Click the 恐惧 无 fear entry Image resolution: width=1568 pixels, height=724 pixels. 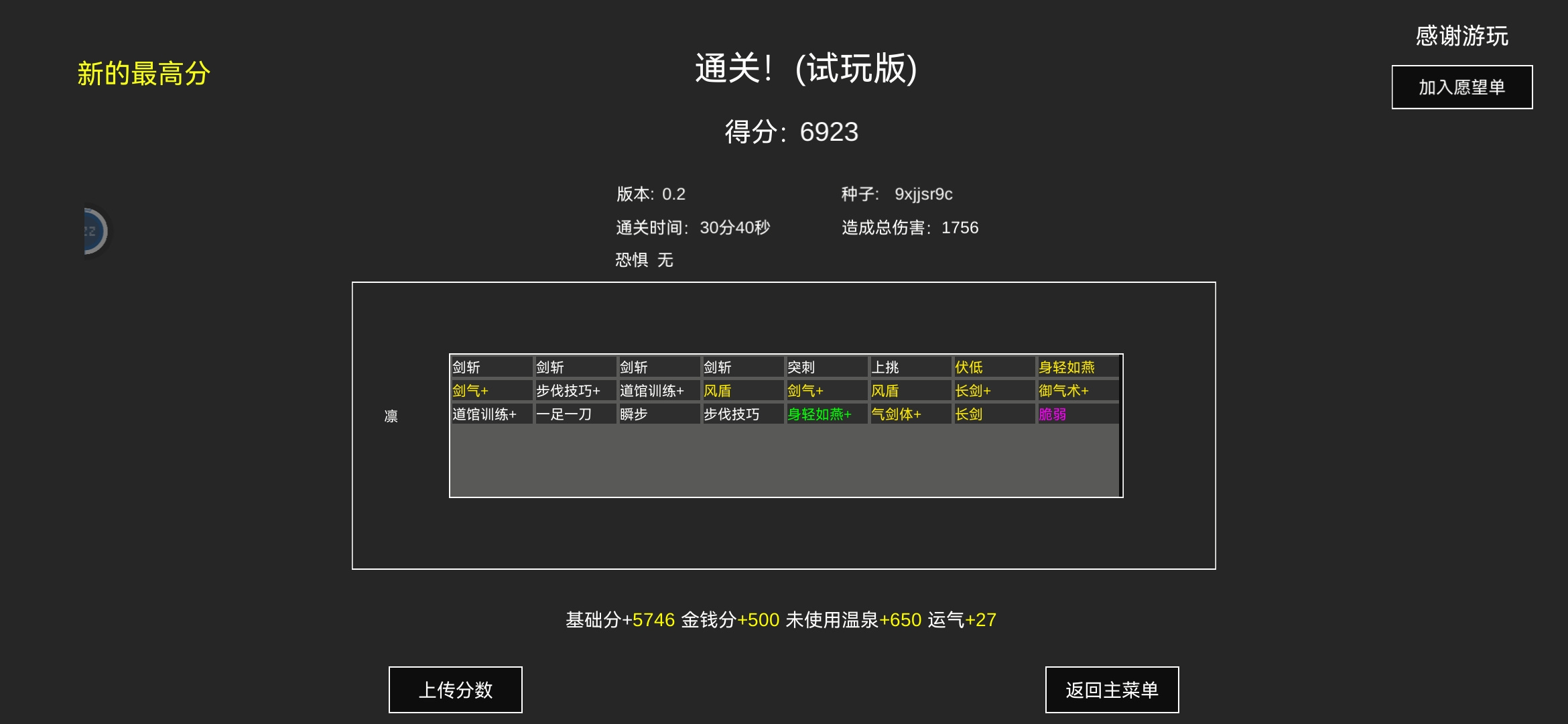[x=644, y=260]
